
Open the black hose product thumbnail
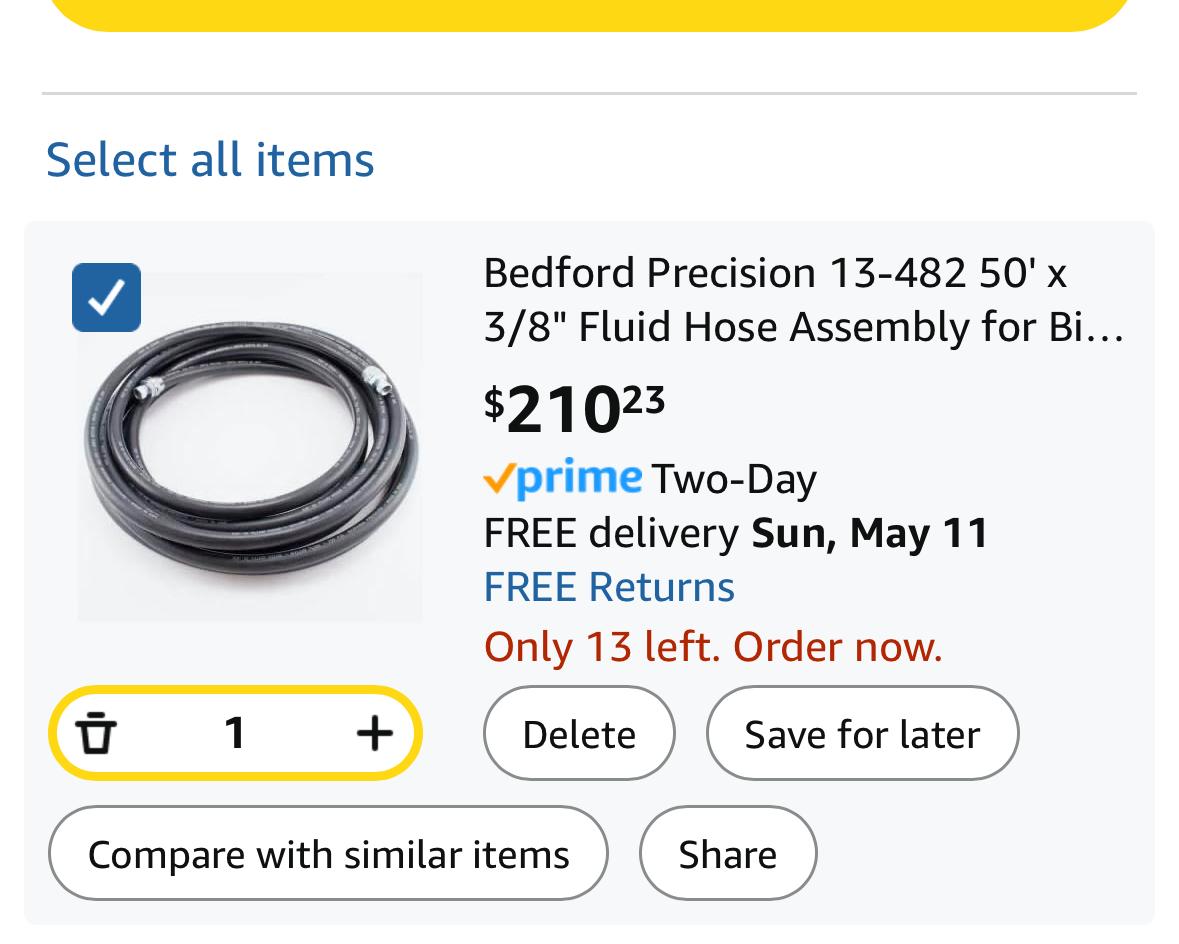250,447
